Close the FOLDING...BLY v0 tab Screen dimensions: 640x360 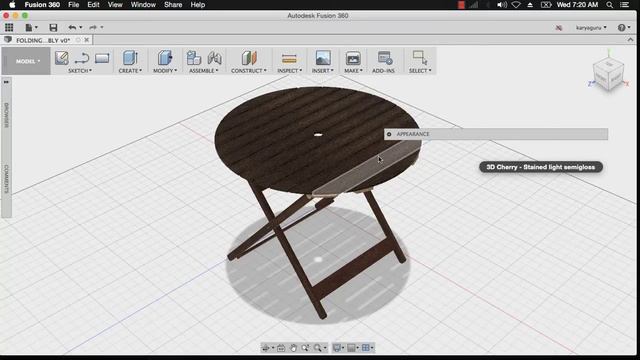(87, 40)
